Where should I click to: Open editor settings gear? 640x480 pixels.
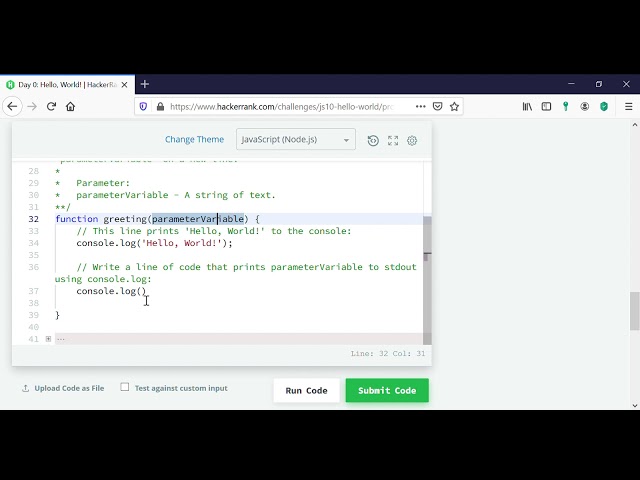click(x=412, y=140)
